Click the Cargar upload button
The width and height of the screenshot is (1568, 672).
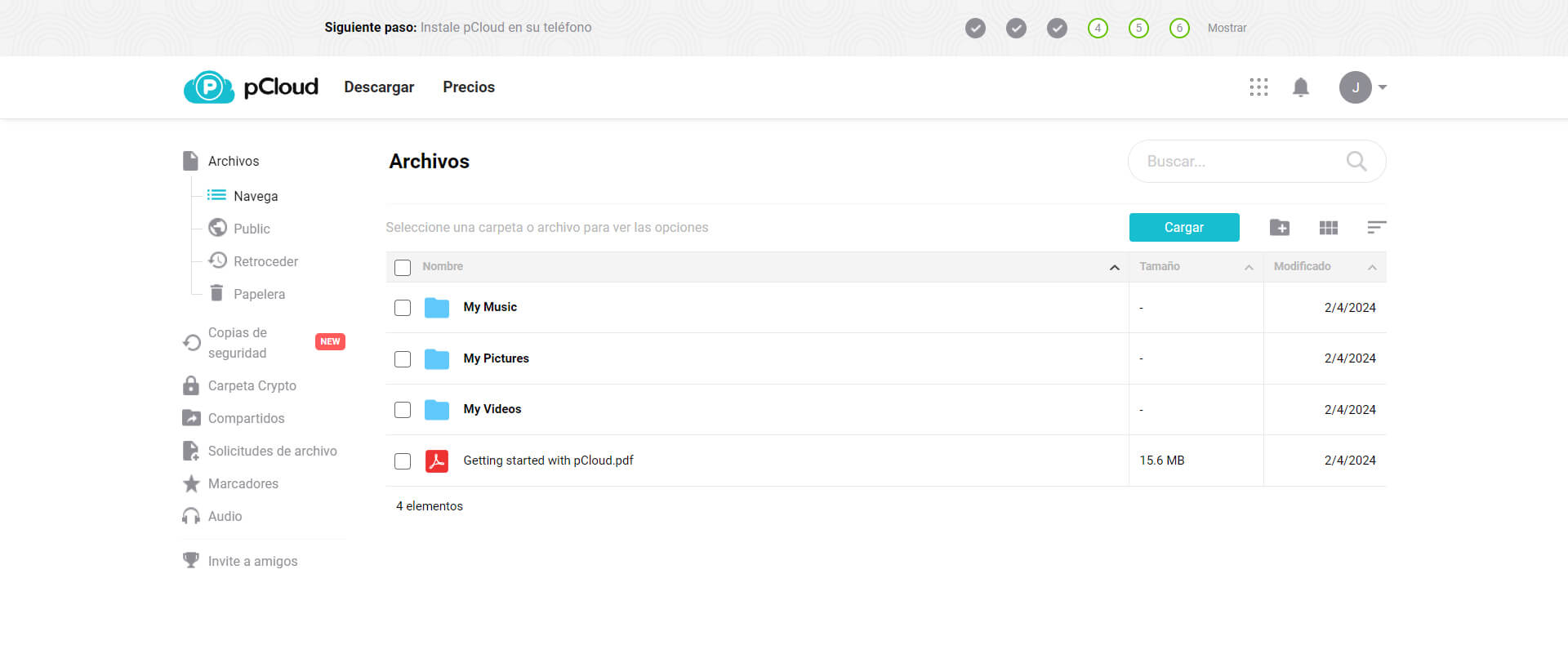(x=1184, y=227)
